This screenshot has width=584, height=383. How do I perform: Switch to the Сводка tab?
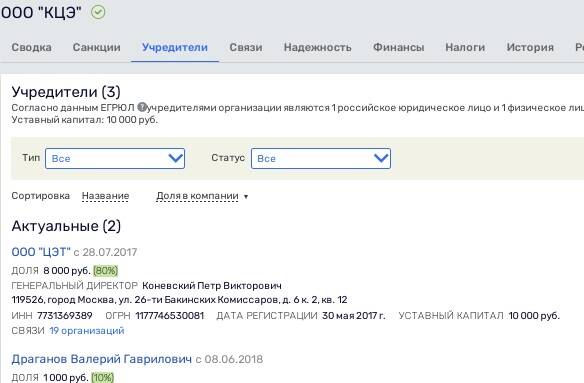pos(32,47)
